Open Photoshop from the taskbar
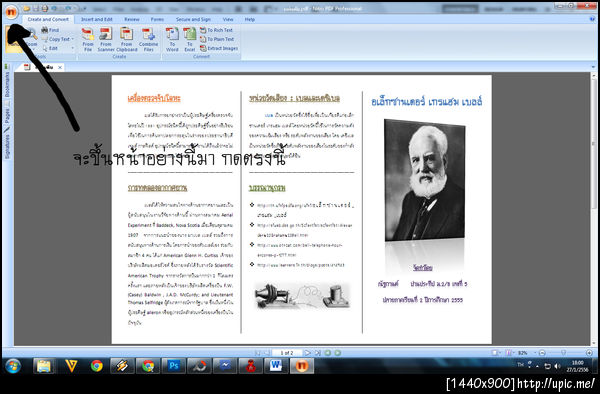The height and width of the screenshot is (394, 600). coord(173,366)
